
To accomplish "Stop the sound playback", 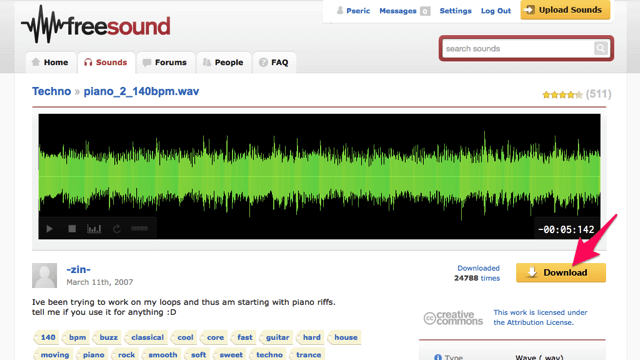I will tap(72, 229).
